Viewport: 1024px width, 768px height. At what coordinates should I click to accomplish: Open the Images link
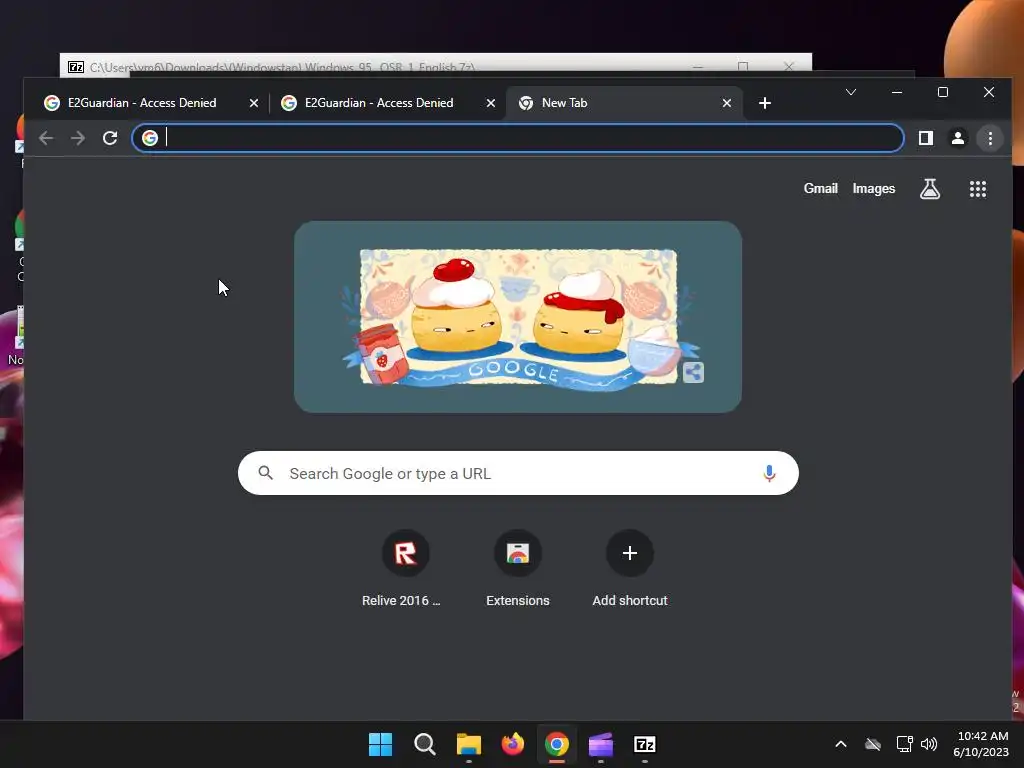click(x=874, y=189)
